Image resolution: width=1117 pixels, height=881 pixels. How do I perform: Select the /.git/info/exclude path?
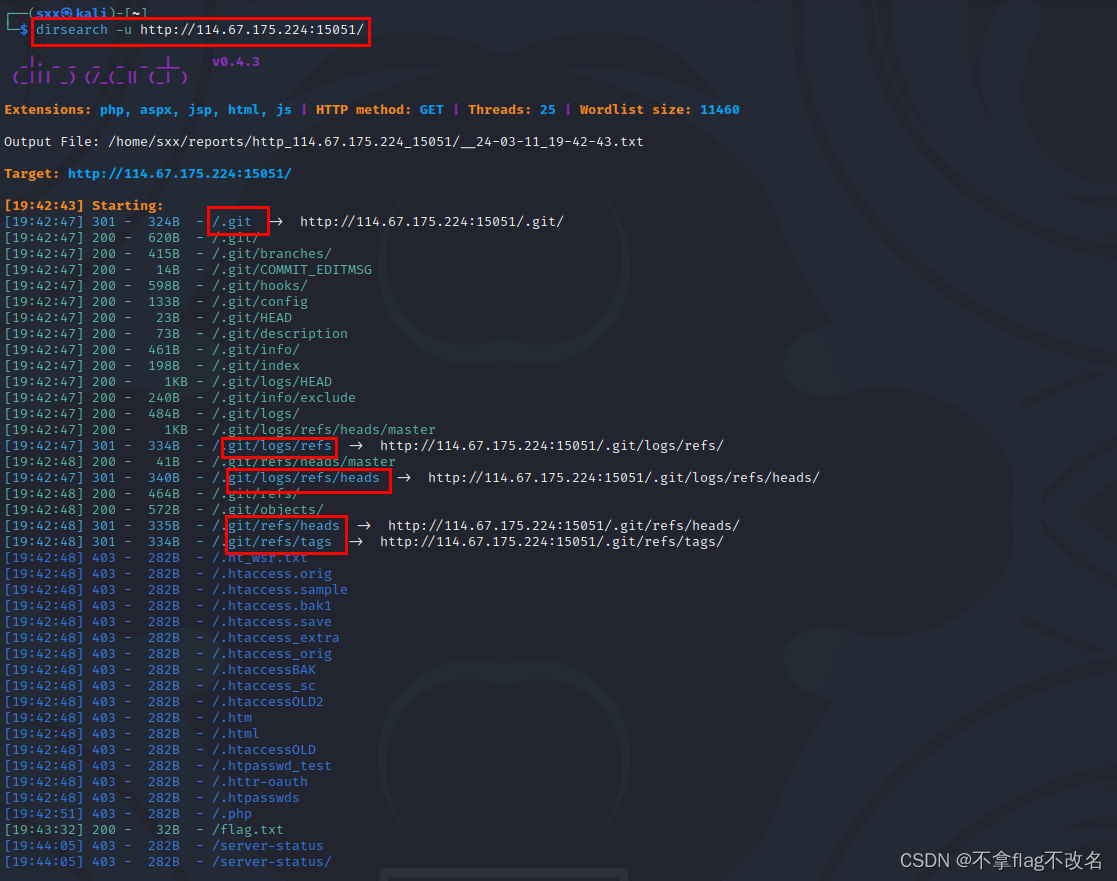(284, 398)
